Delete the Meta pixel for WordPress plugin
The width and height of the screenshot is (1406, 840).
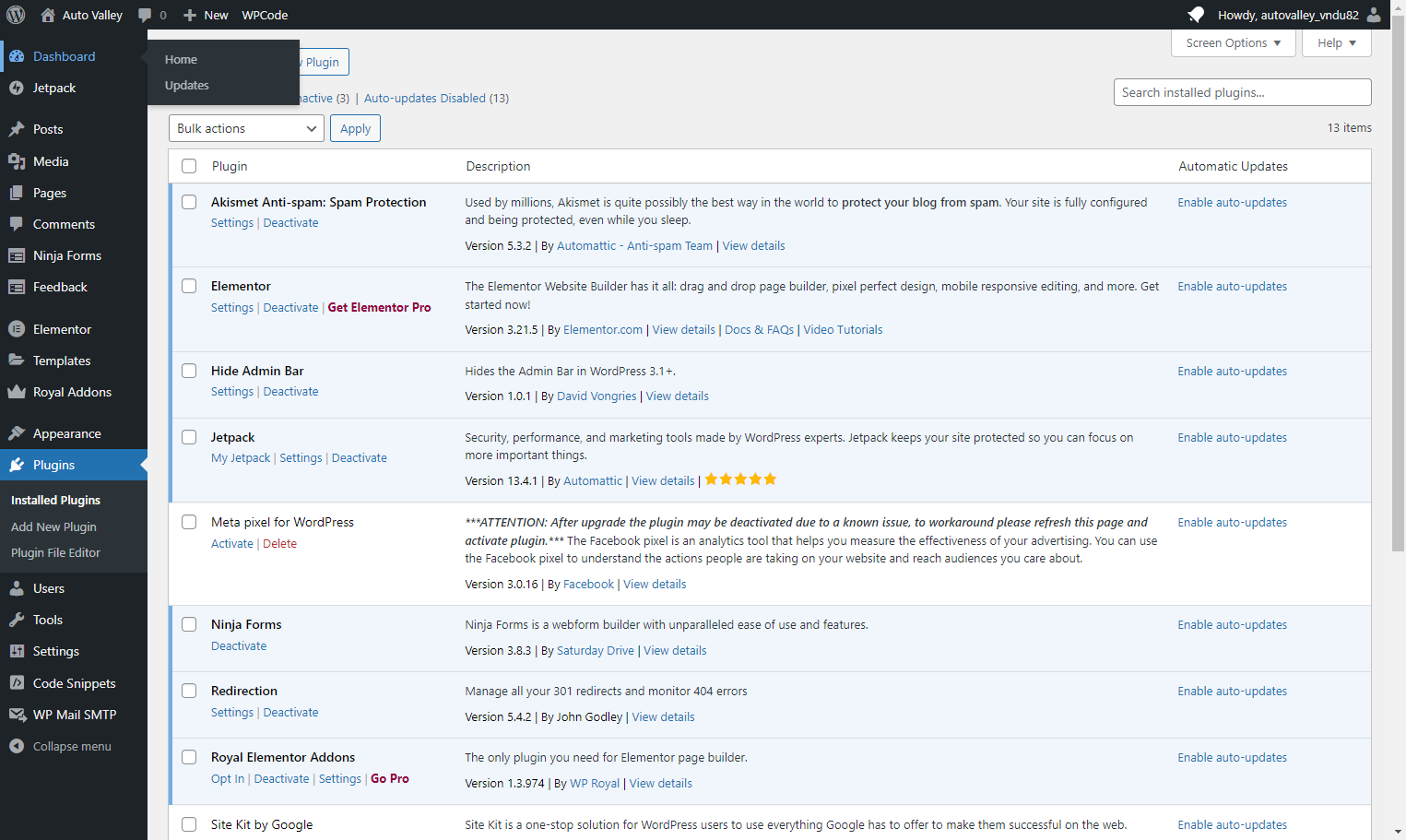[279, 544]
